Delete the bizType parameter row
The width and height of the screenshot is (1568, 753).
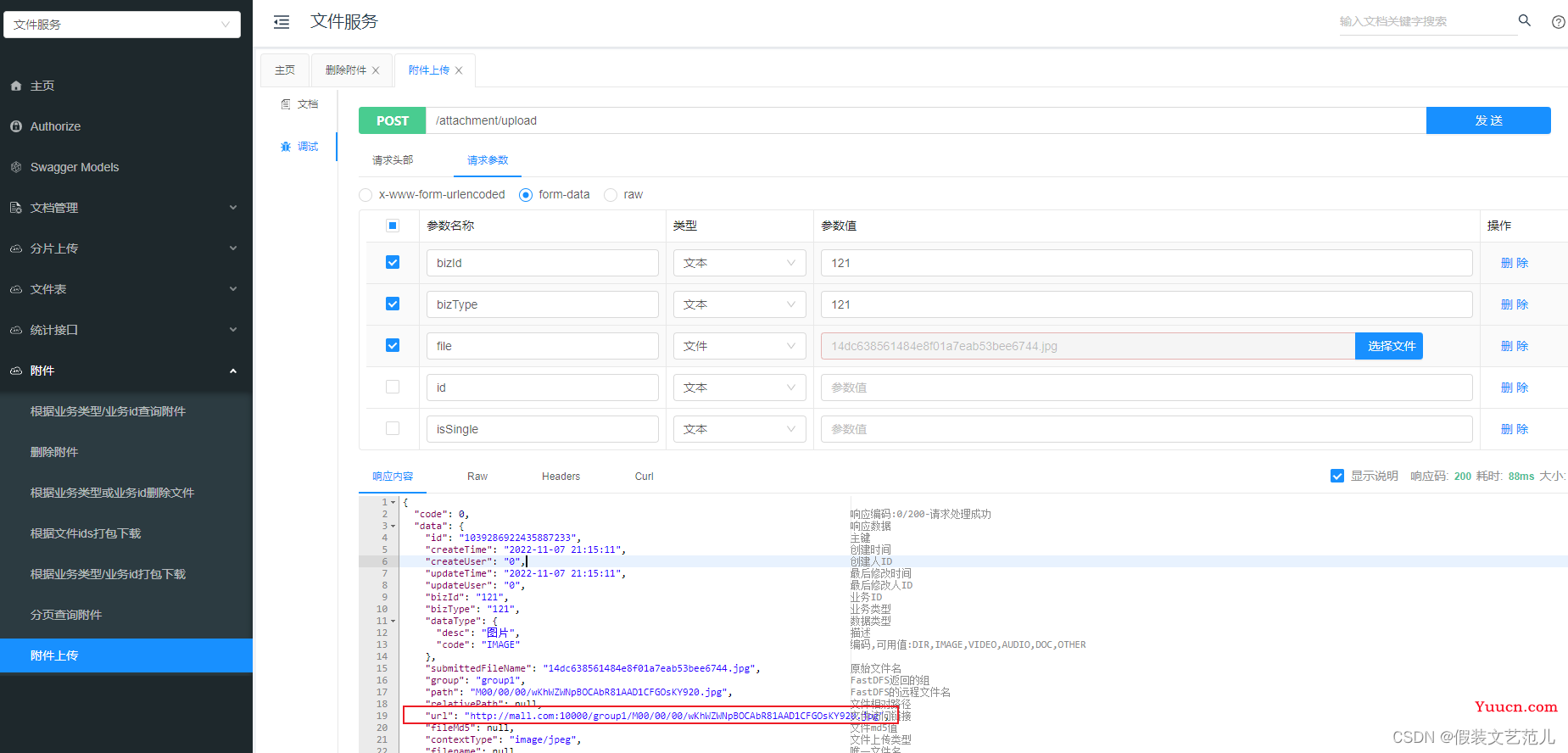(x=1515, y=304)
